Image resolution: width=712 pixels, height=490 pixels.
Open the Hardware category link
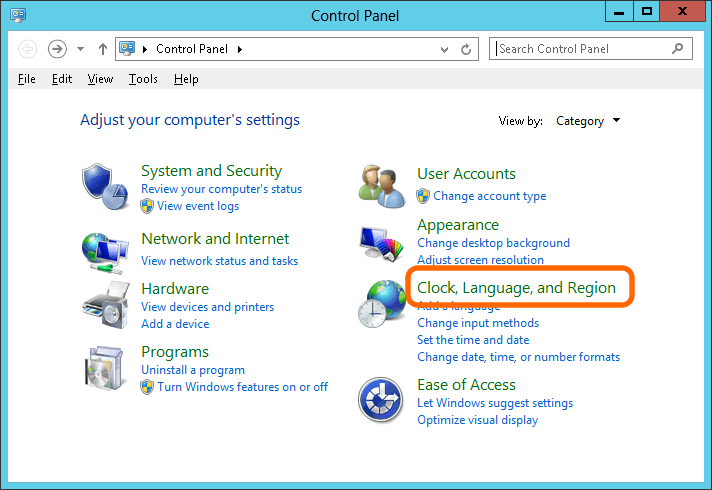(175, 289)
